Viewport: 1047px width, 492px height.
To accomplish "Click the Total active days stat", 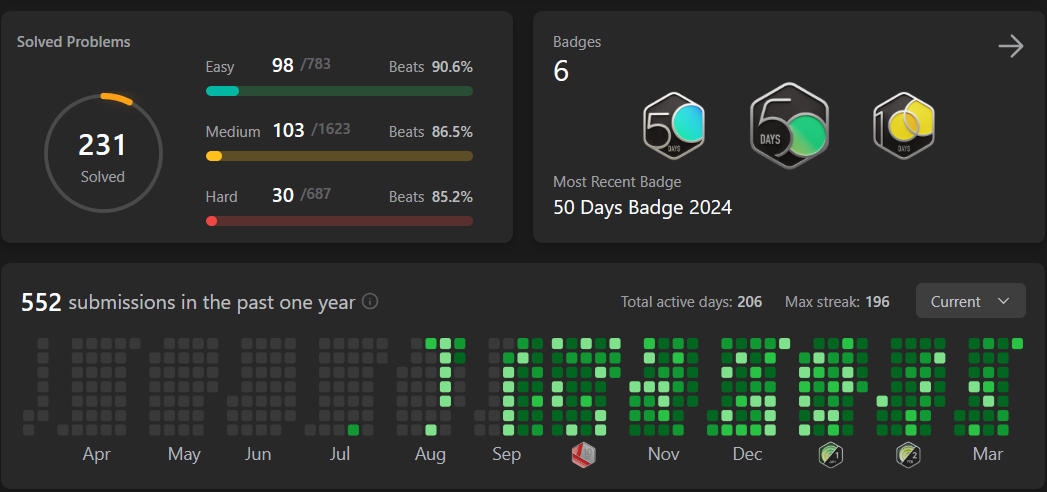I will 691,301.
